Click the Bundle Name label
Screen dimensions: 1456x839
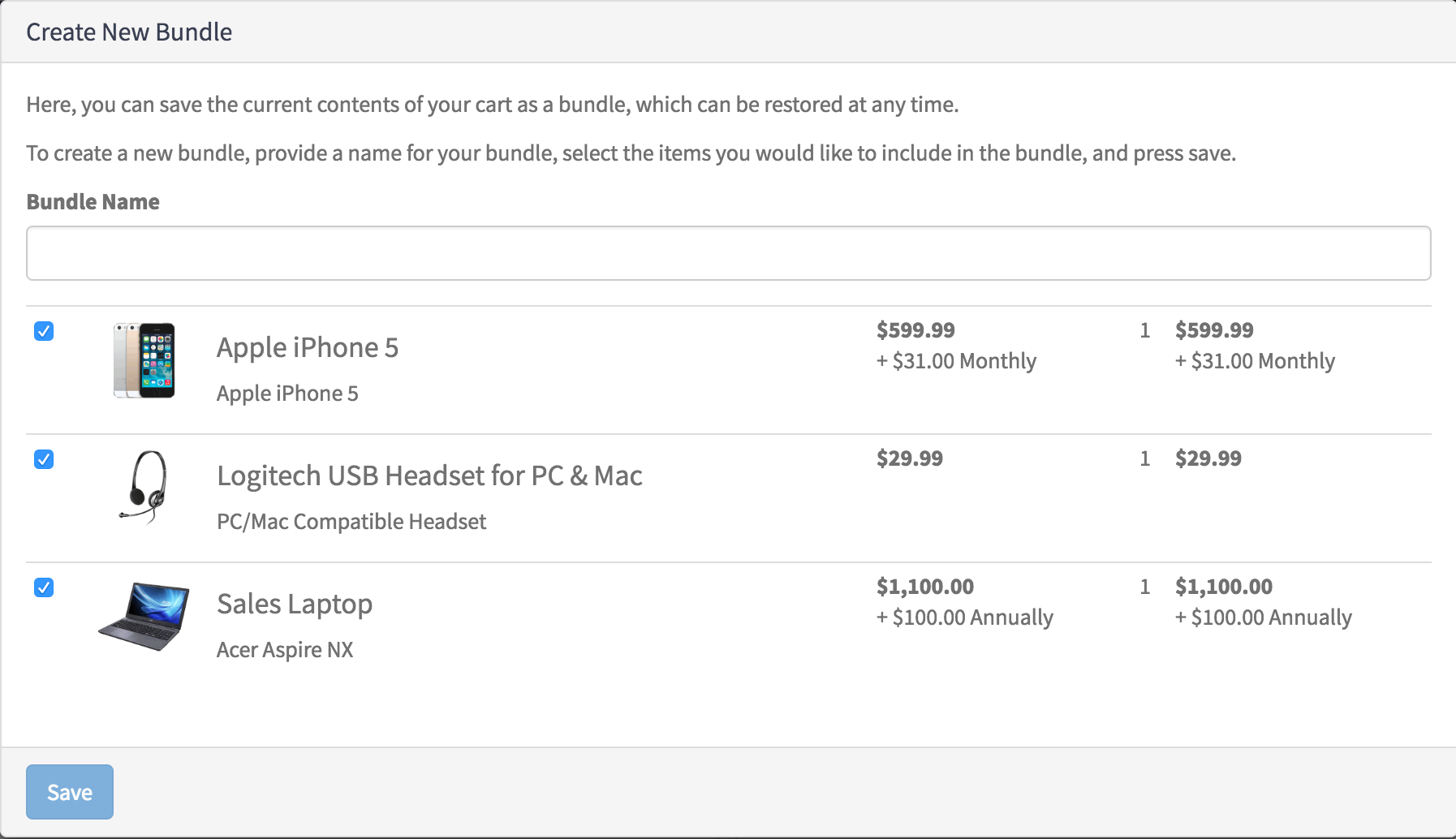point(93,202)
